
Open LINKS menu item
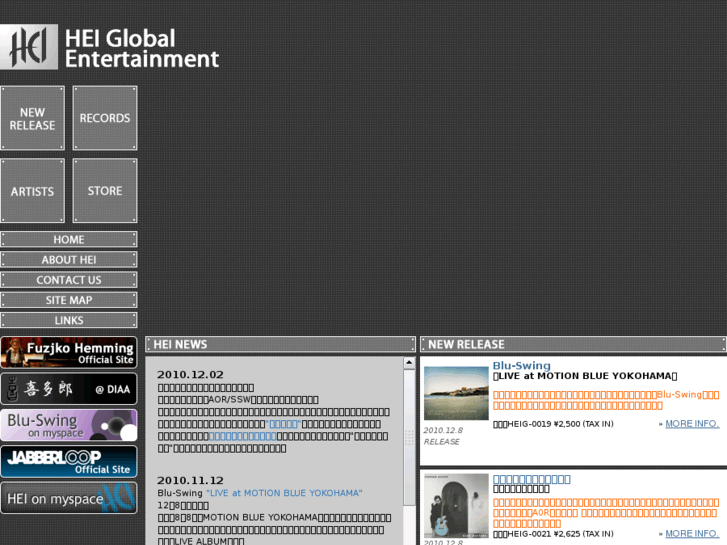[69, 320]
